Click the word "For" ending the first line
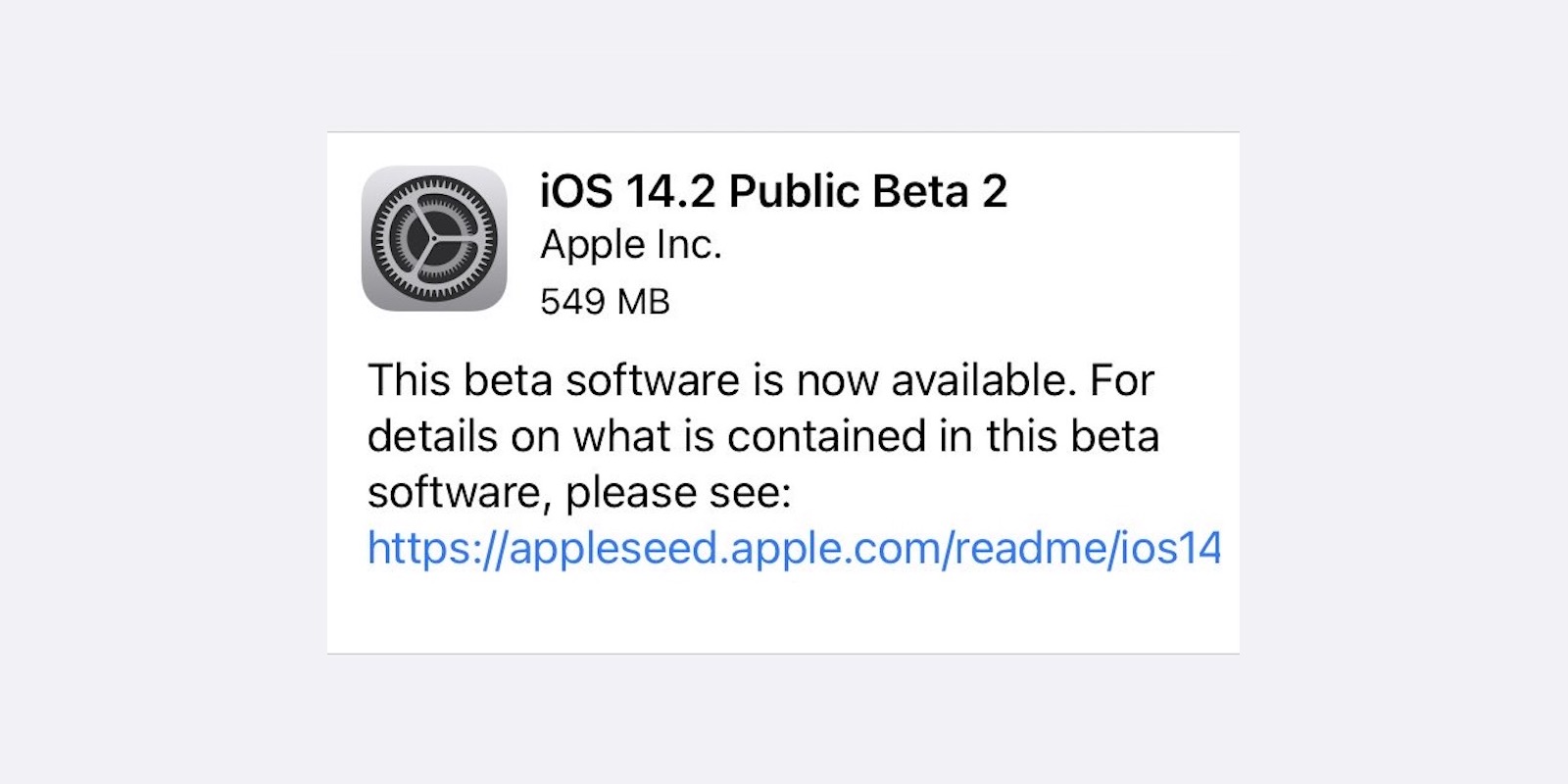The width and height of the screenshot is (1568, 784). tap(1122, 380)
